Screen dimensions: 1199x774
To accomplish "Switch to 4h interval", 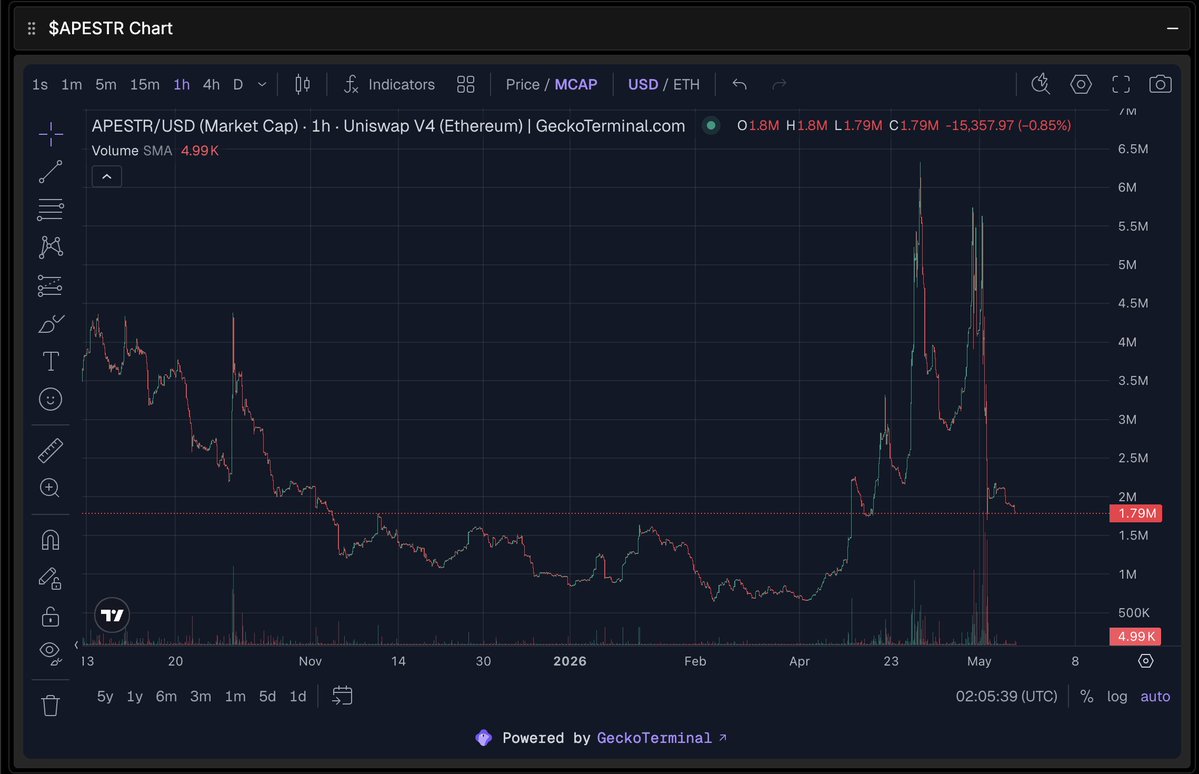I will (212, 84).
